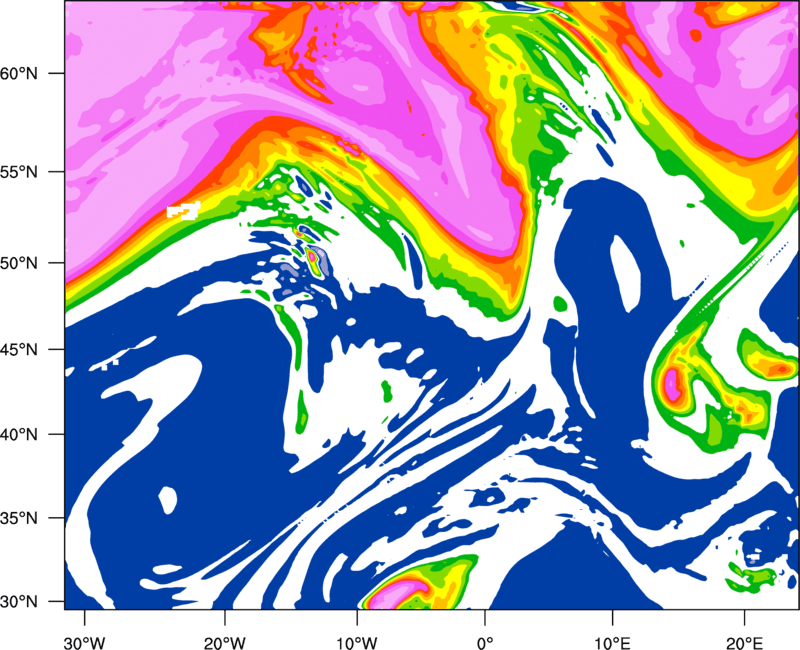Click the 55°N latitude label
This screenshot has height=650, width=800.
pos(19,172)
